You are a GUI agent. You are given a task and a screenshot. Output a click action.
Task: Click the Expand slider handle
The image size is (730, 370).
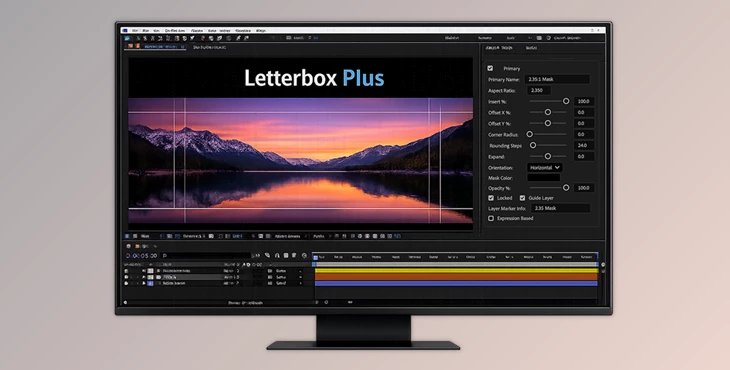pos(548,156)
